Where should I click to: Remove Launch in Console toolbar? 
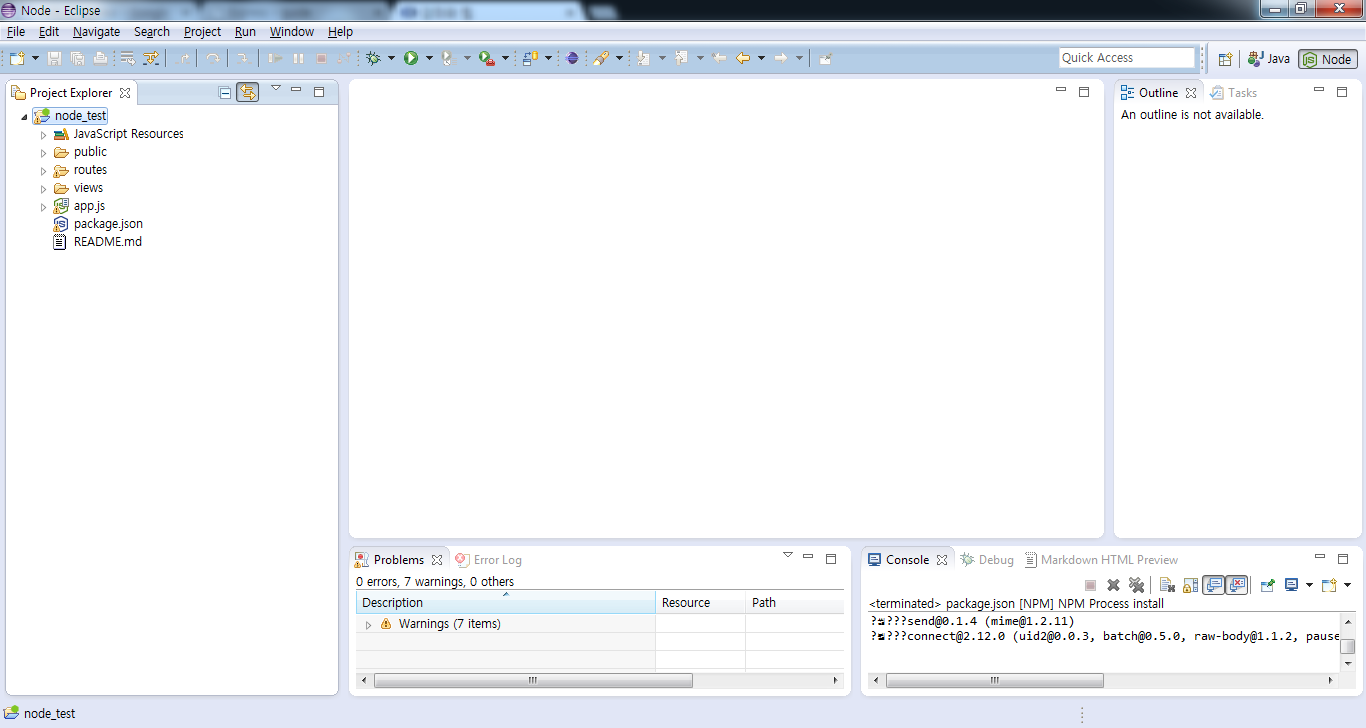point(1113,585)
